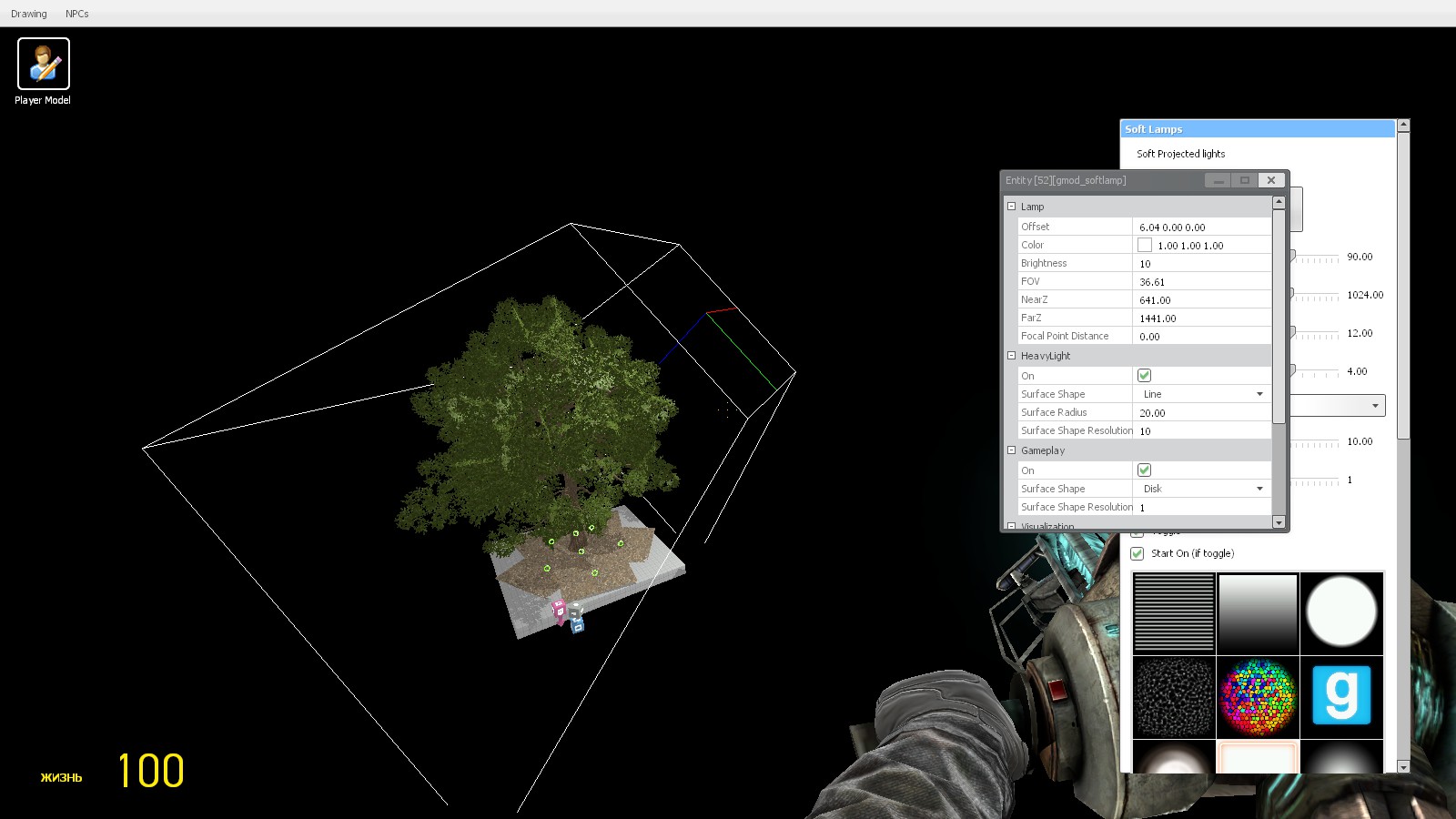Click the slider track beside value 1024.00
Viewport: 1456px width, 819px height.
1315,296
